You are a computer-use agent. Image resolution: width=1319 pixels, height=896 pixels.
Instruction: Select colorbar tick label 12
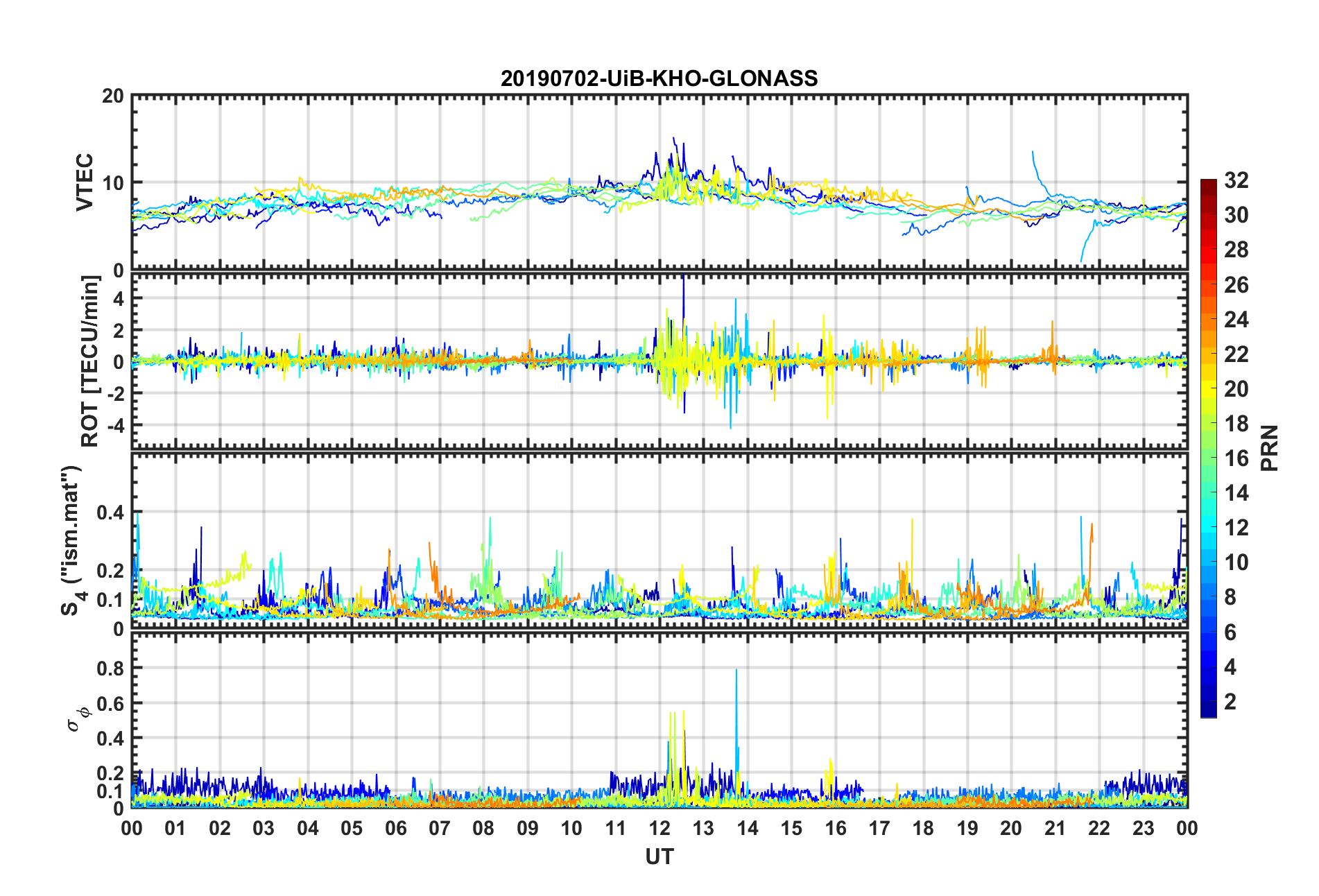point(1236,528)
